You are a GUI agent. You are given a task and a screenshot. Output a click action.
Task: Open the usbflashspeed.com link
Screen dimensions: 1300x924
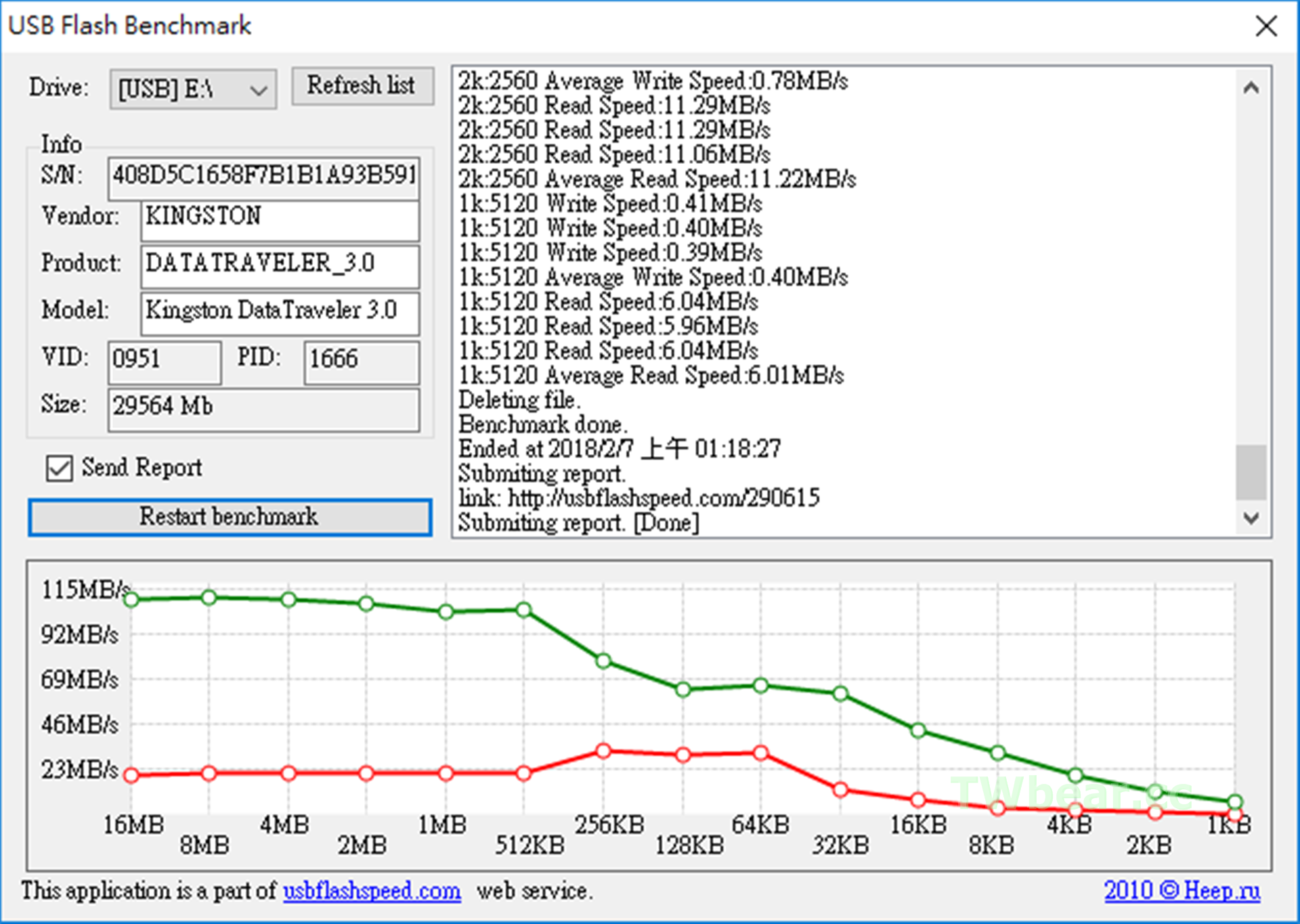(x=372, y=891)
